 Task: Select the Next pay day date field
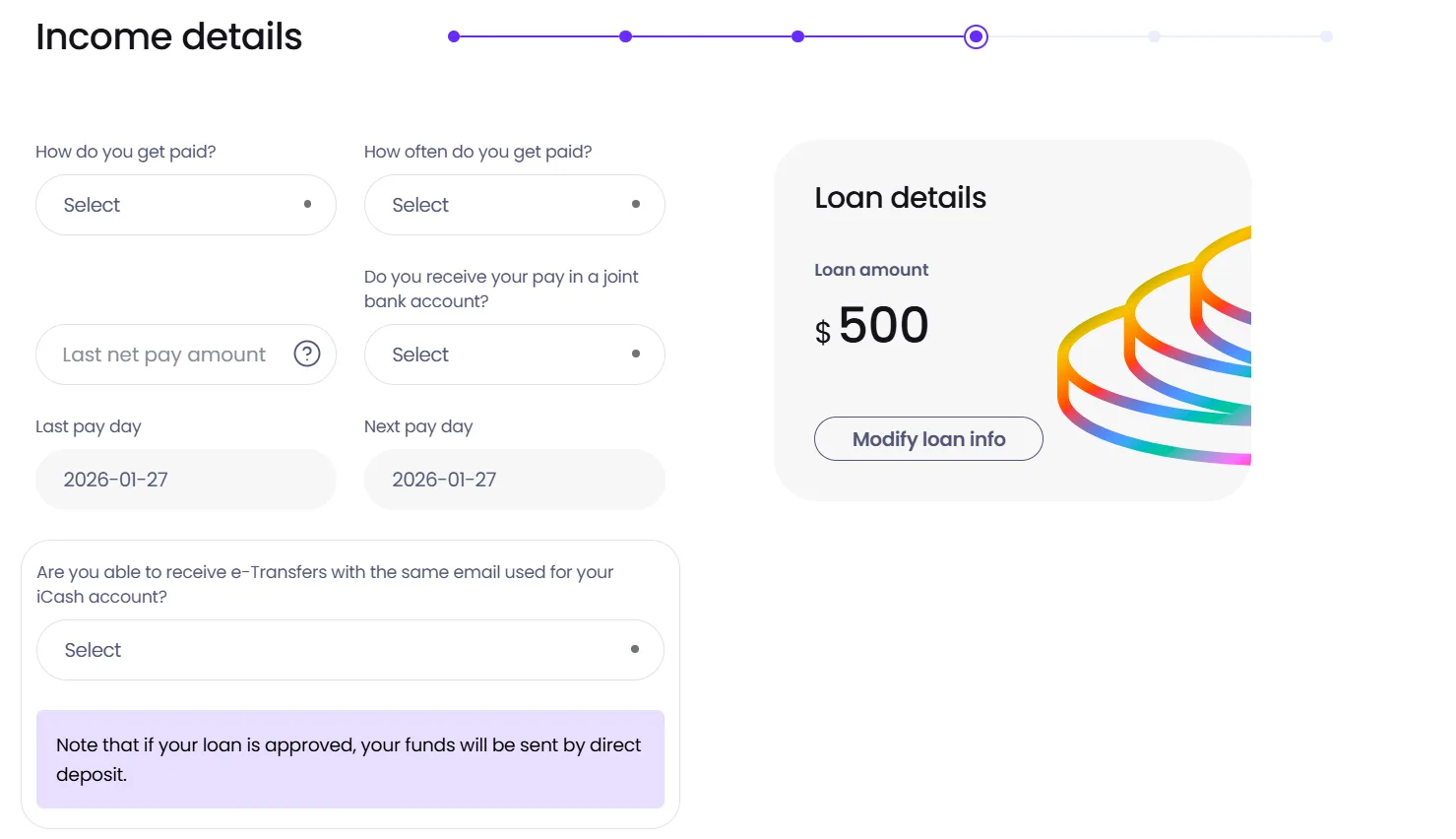click(514, 480)
